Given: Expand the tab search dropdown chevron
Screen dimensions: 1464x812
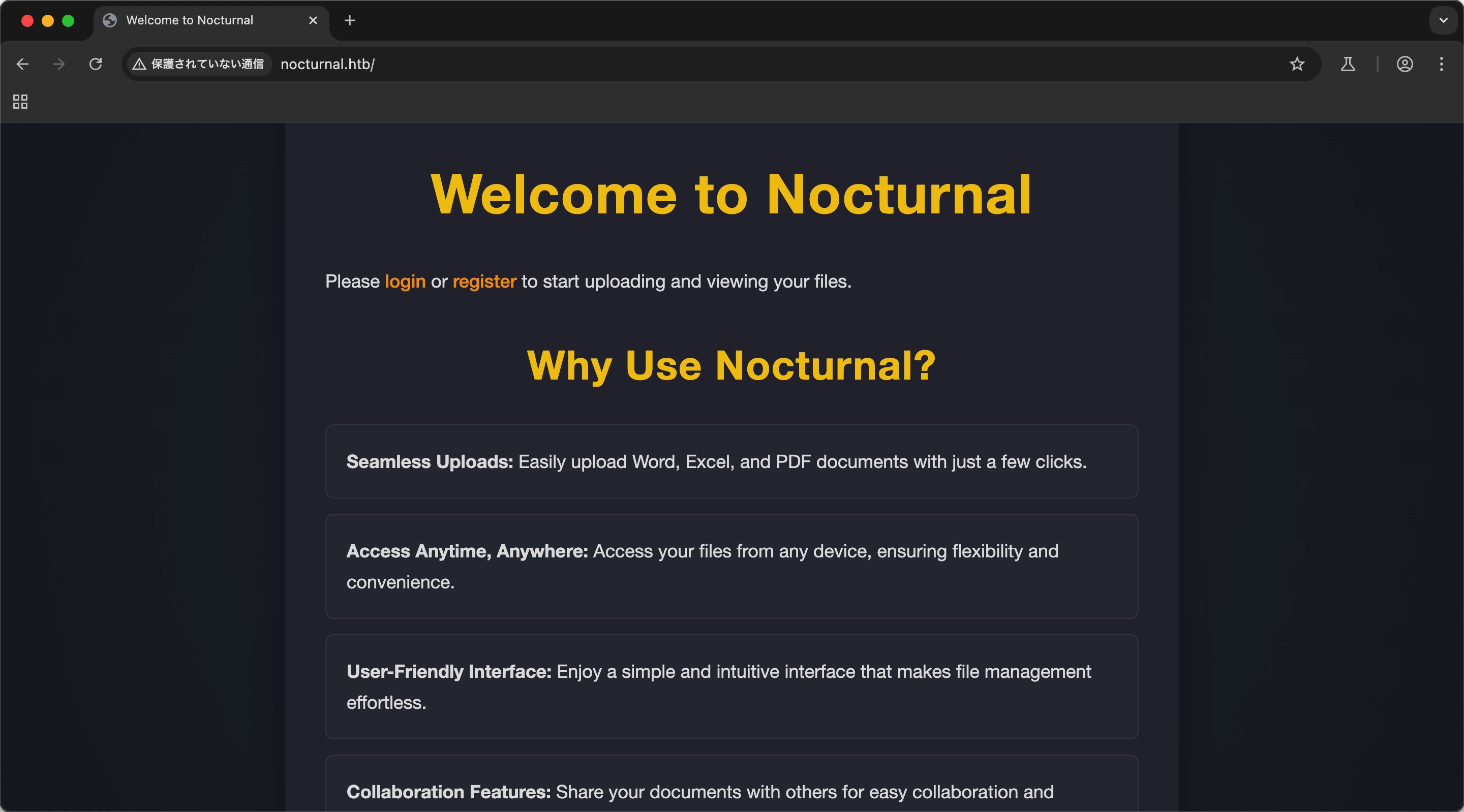Looking at the screenshot, I should point(1443,20).
